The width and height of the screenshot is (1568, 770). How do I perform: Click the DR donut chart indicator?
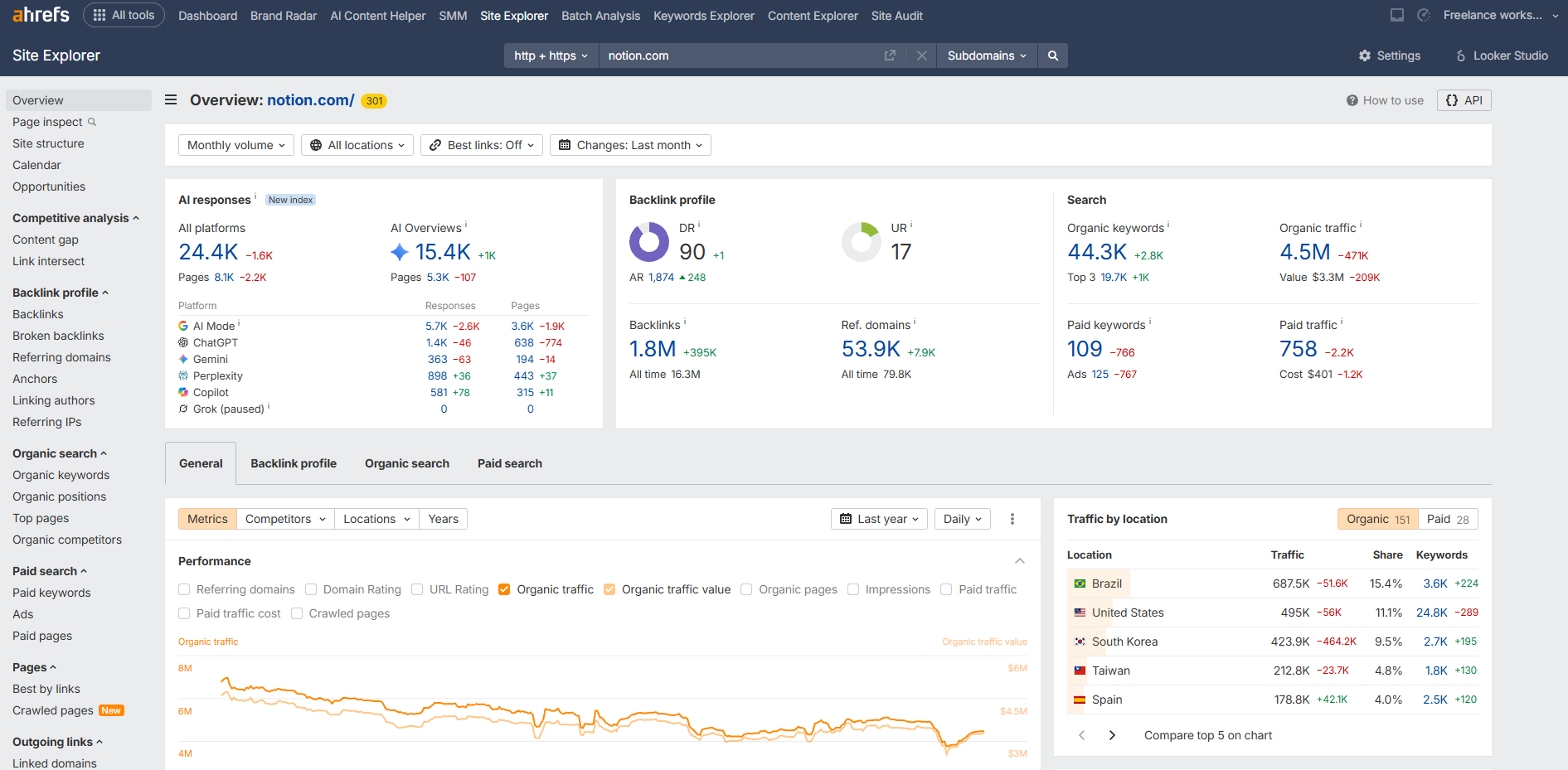click(x=649, y=242)
